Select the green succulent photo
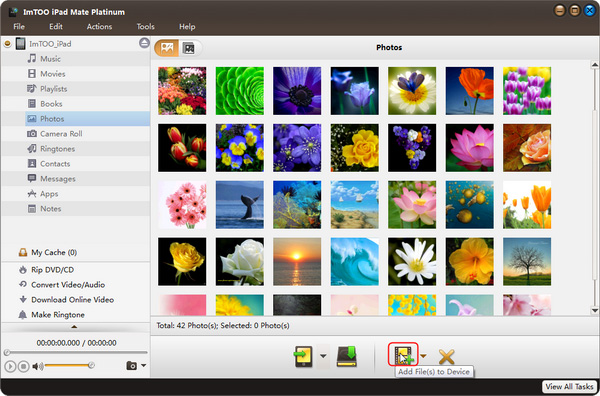The height and width of the screenshot is (396, 600). [240, 91]
